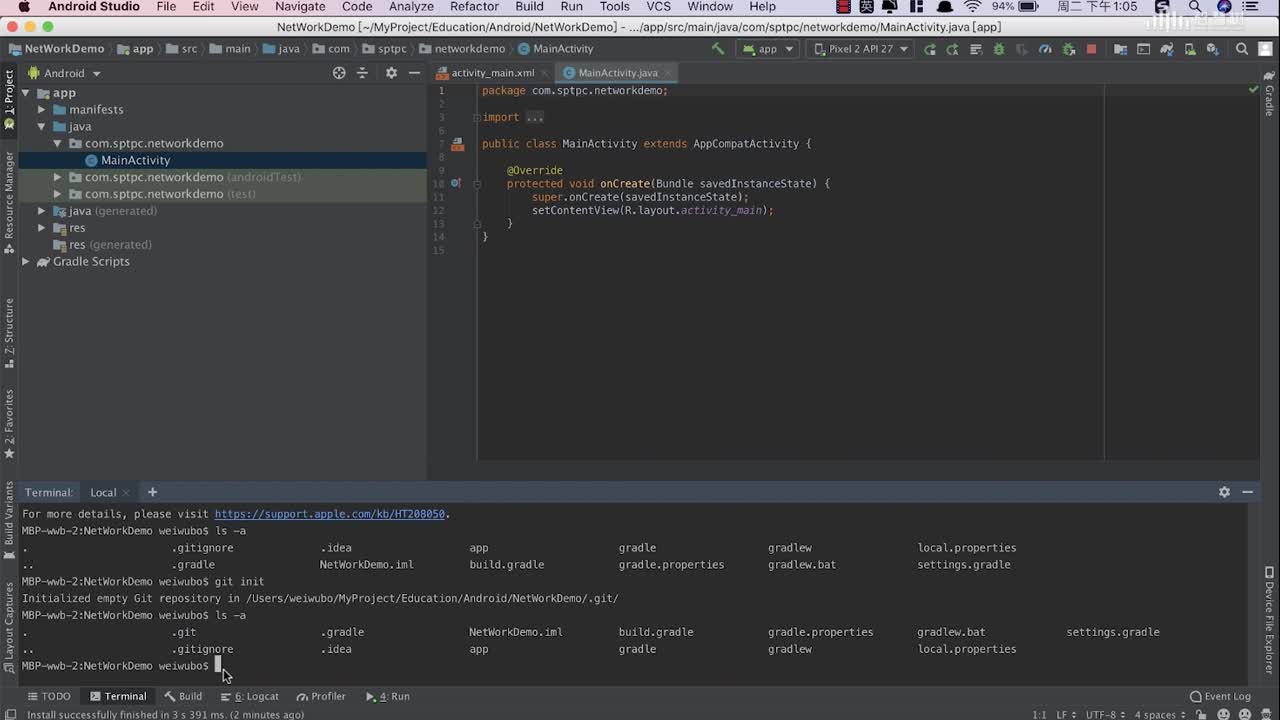Click the green debug bug icon
1280x720 pixels.
click(998, 48)
